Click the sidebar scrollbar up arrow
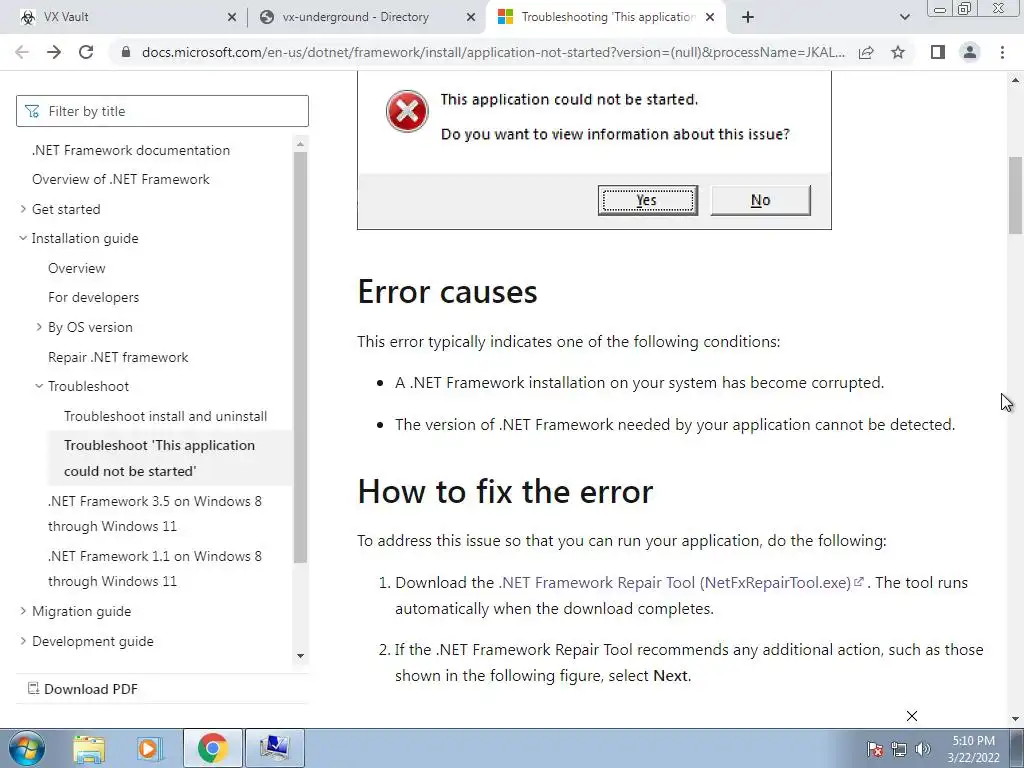This screenshot has height=768, width=1024. coord(300,144)
